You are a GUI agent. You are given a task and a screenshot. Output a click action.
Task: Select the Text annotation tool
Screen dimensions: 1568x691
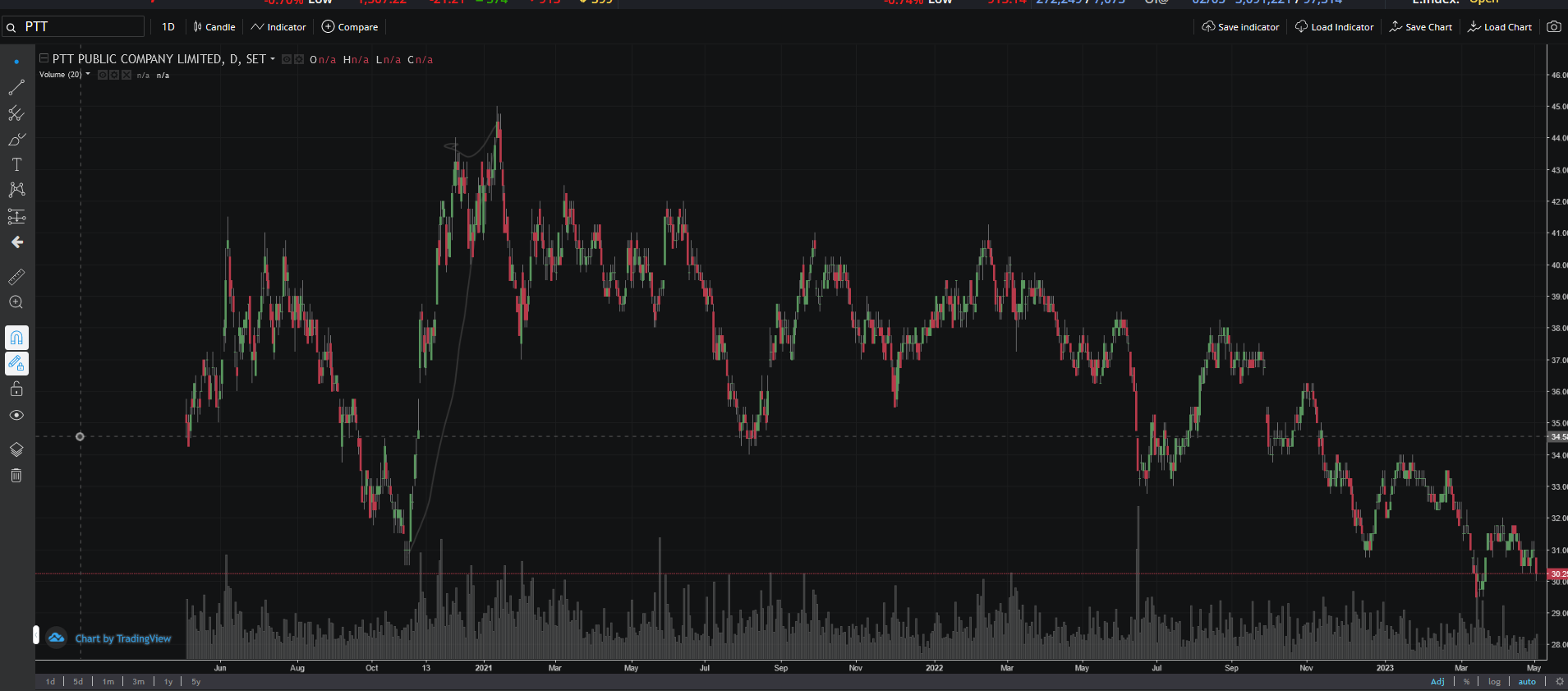tap(16, 164)
